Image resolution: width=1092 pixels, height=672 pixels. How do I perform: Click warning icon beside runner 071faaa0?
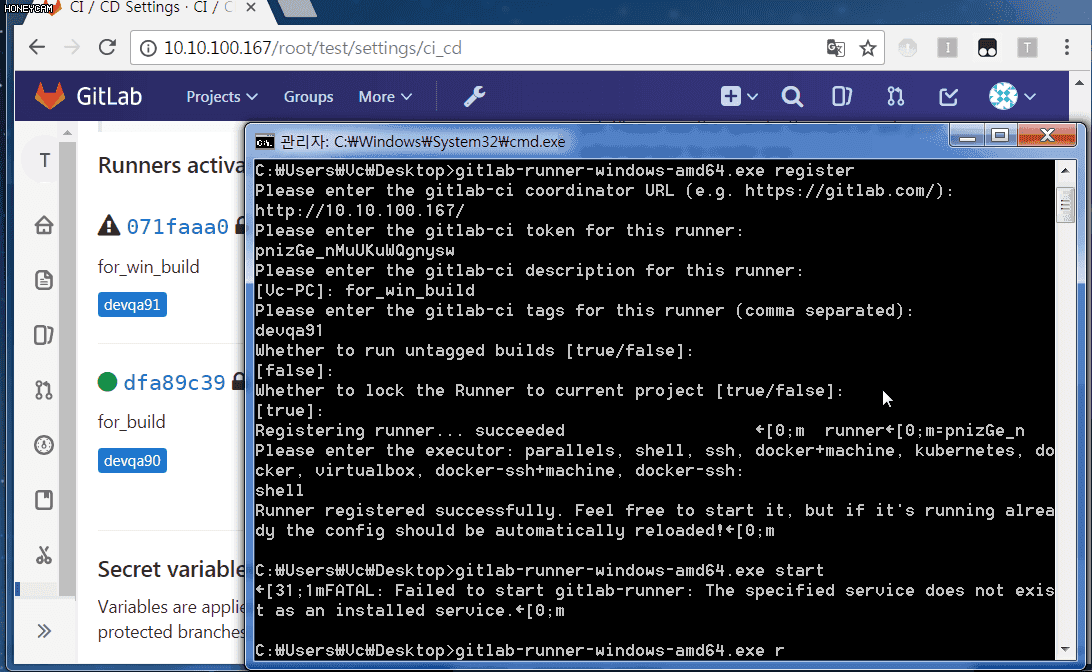click(x=109, y=226)
